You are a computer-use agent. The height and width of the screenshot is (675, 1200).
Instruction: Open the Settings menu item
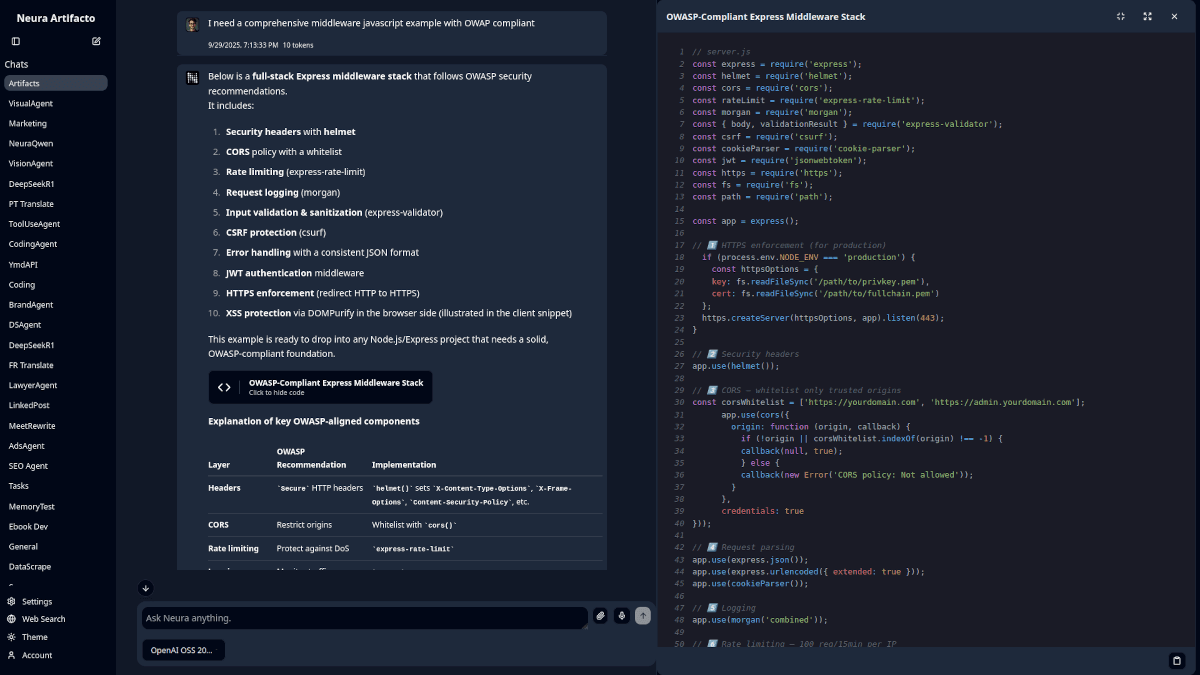pos(36,602)
